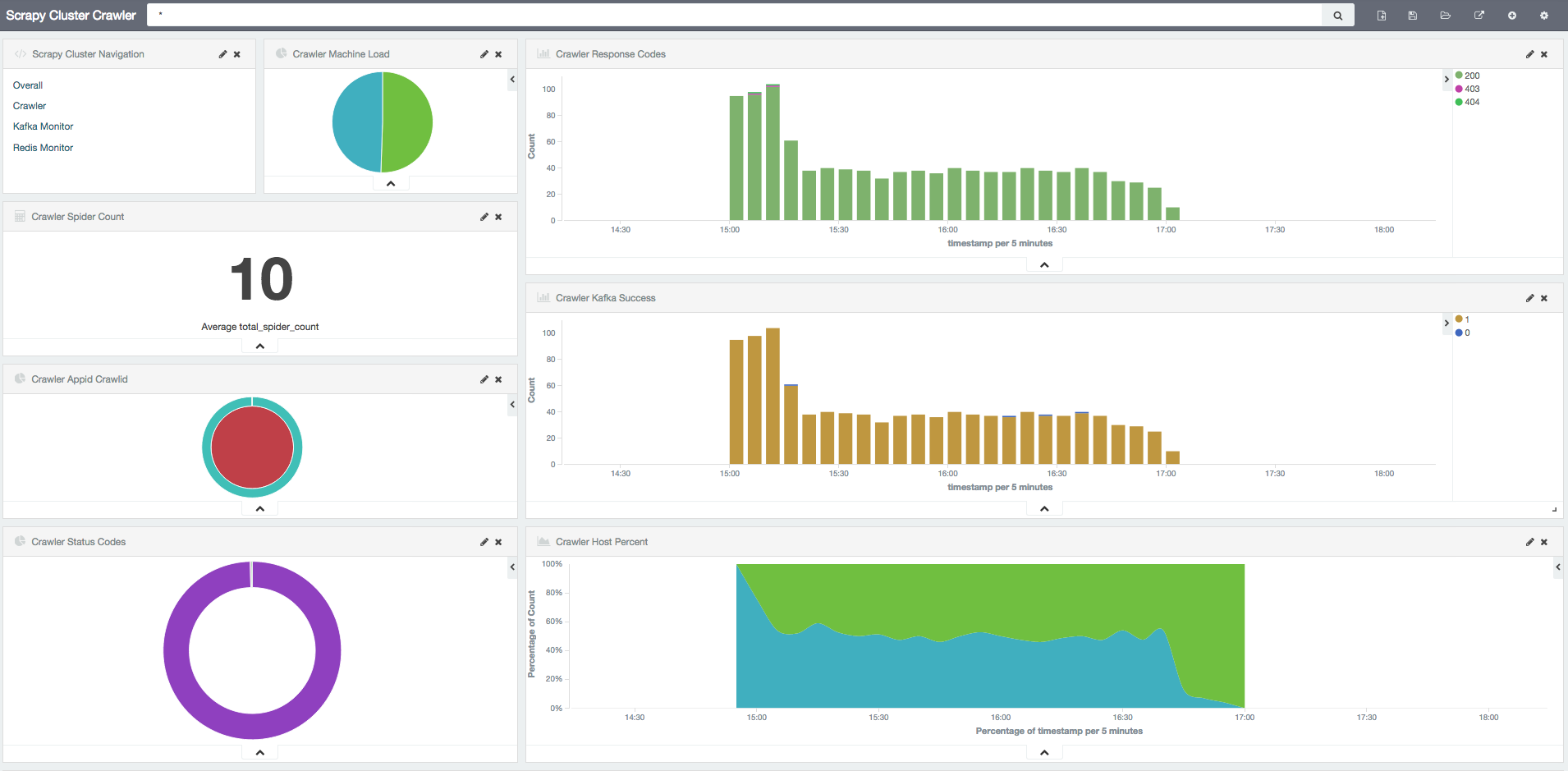
Task: Share the dashboard with the export icon
Action: coord(1479,16)
